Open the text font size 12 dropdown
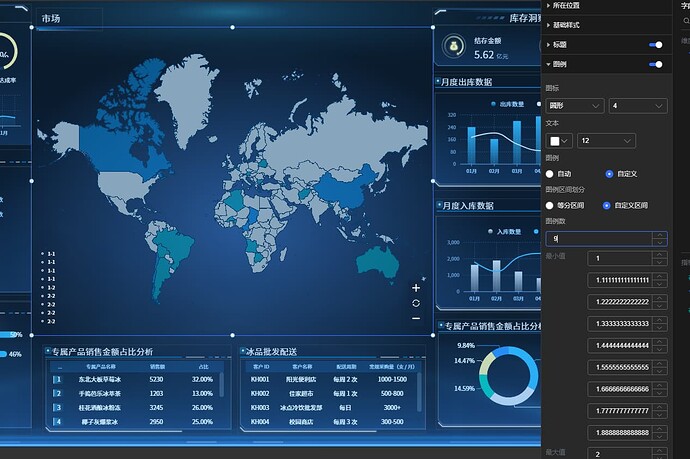Viewport: 690px width, 459px height. [606, 141]
